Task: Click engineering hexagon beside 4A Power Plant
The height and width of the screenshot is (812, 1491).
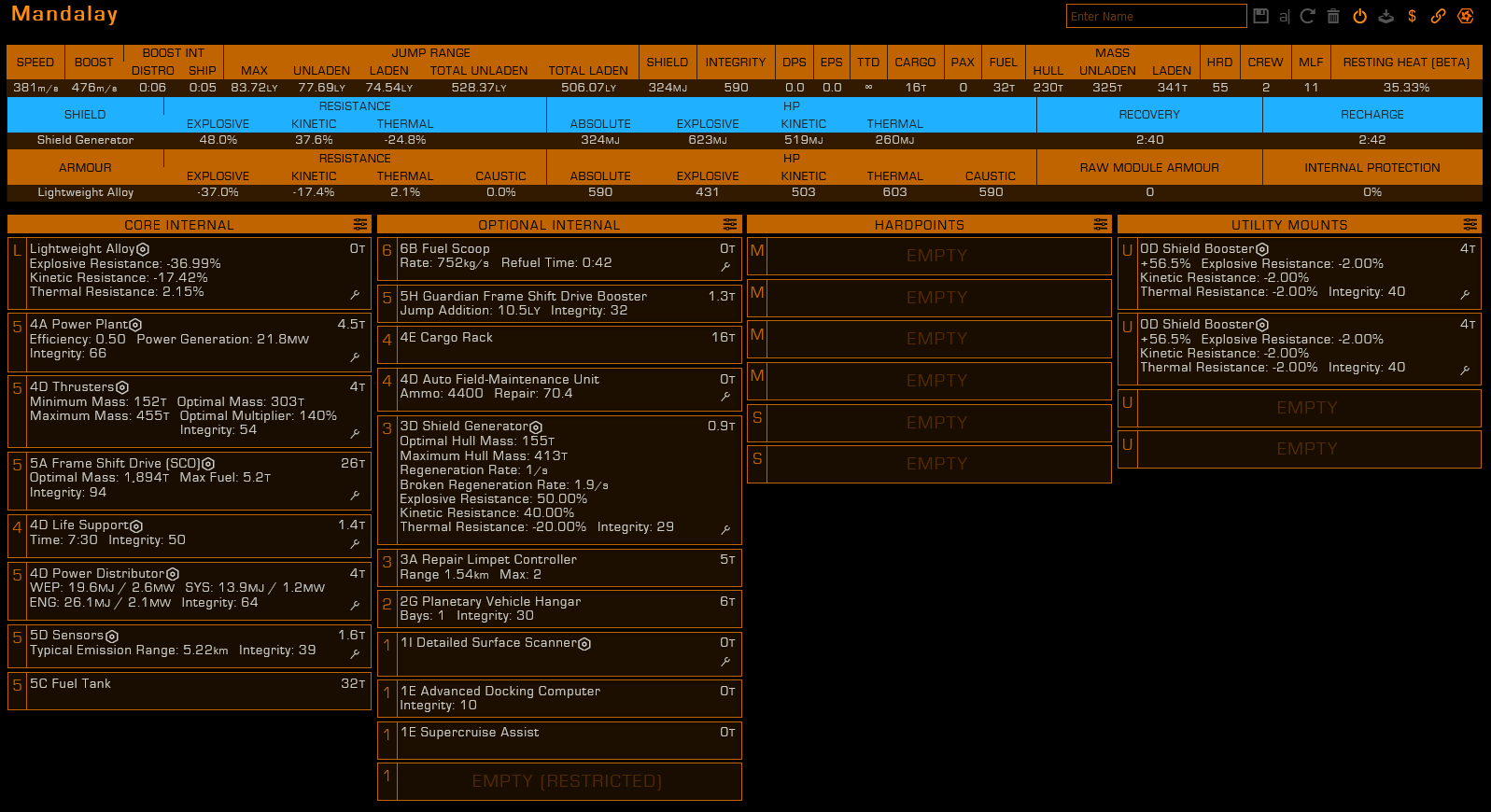Action: (135, 325)
